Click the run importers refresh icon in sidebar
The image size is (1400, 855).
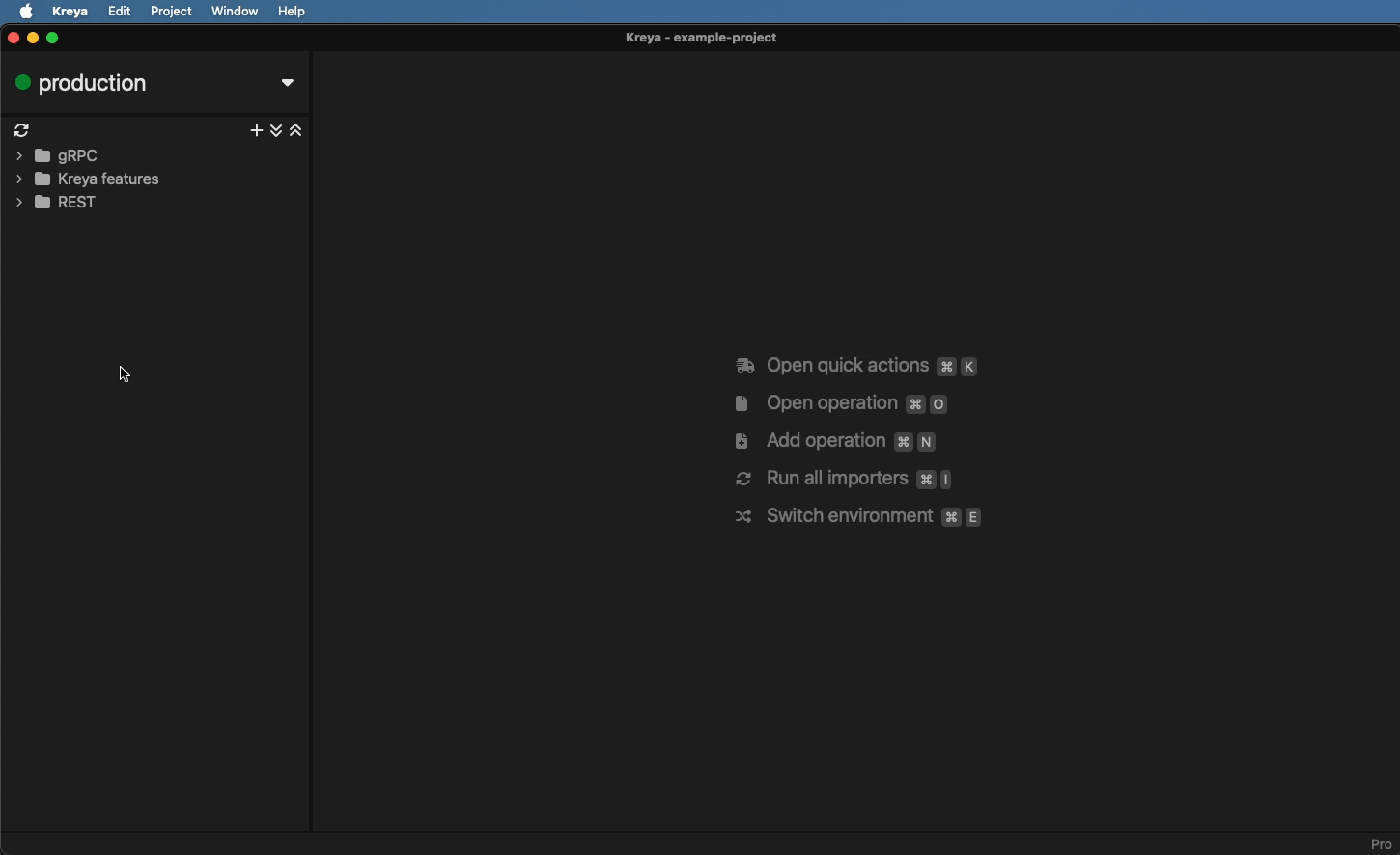(21, 130)
